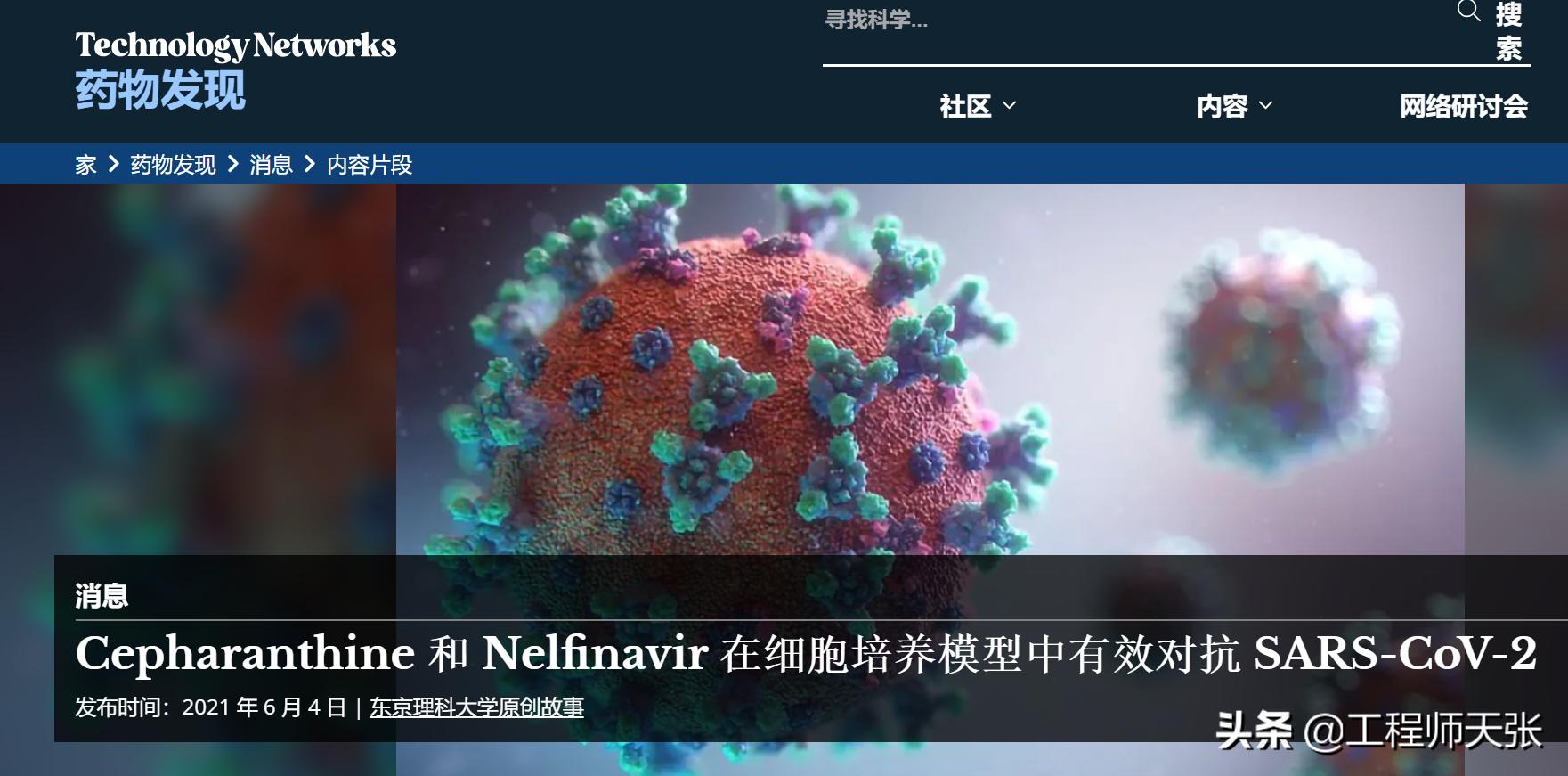This screenshot has height=776, width=1568.
Task: Go to 家 breadcrumb link
Action: (85, 165)
